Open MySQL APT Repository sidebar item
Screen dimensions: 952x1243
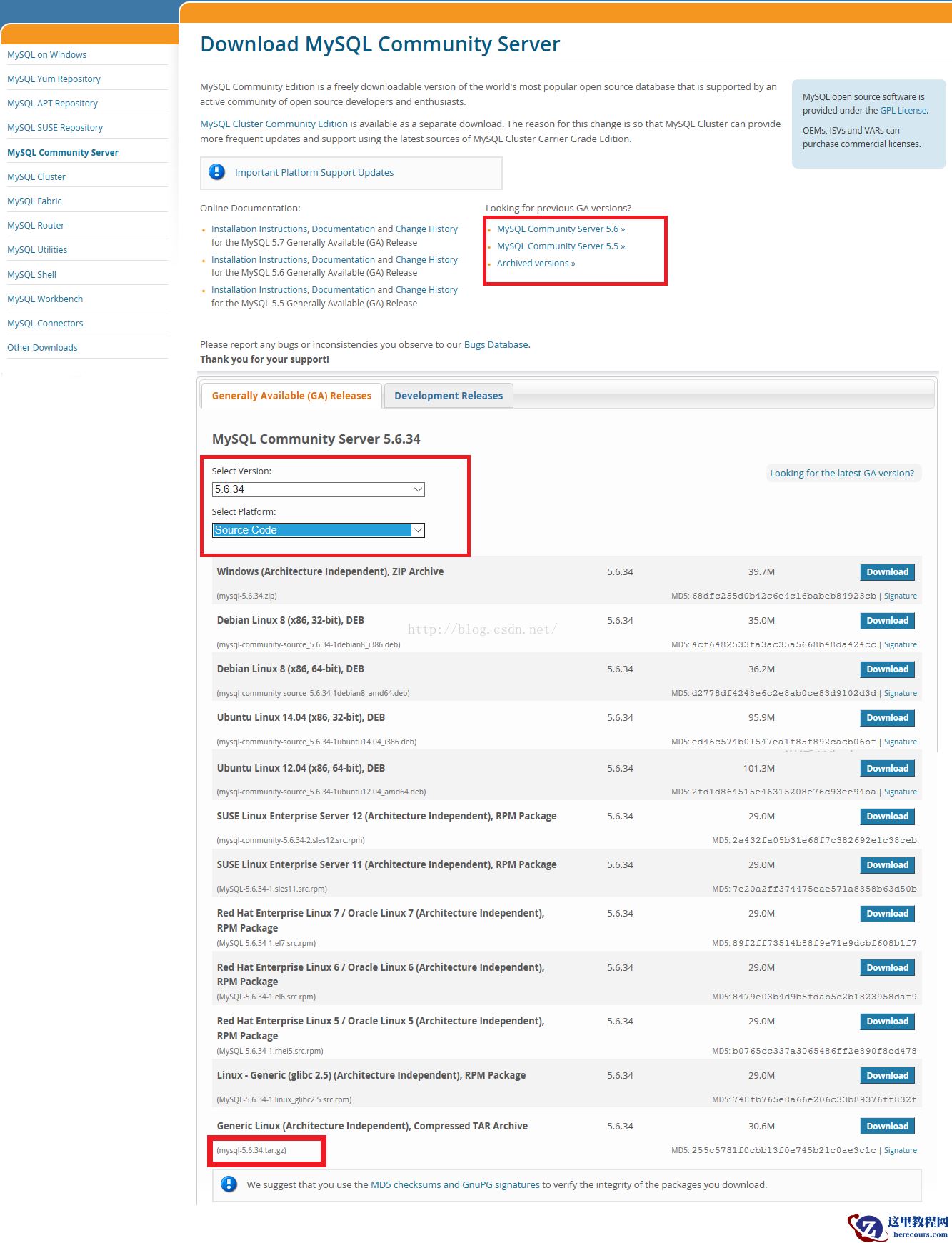[52, 104]
